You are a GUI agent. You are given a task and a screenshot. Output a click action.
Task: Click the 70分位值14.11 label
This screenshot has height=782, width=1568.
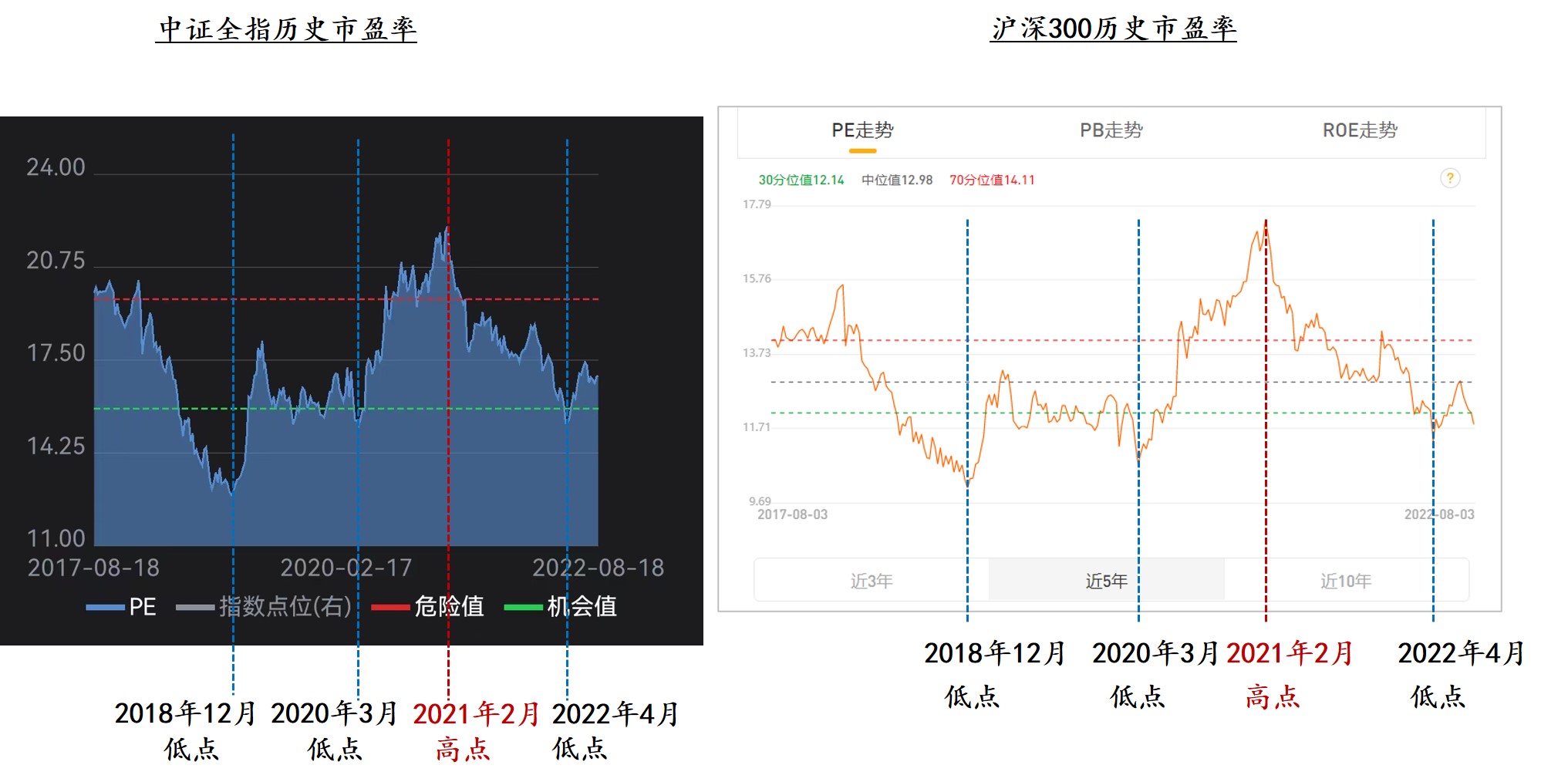992,180
